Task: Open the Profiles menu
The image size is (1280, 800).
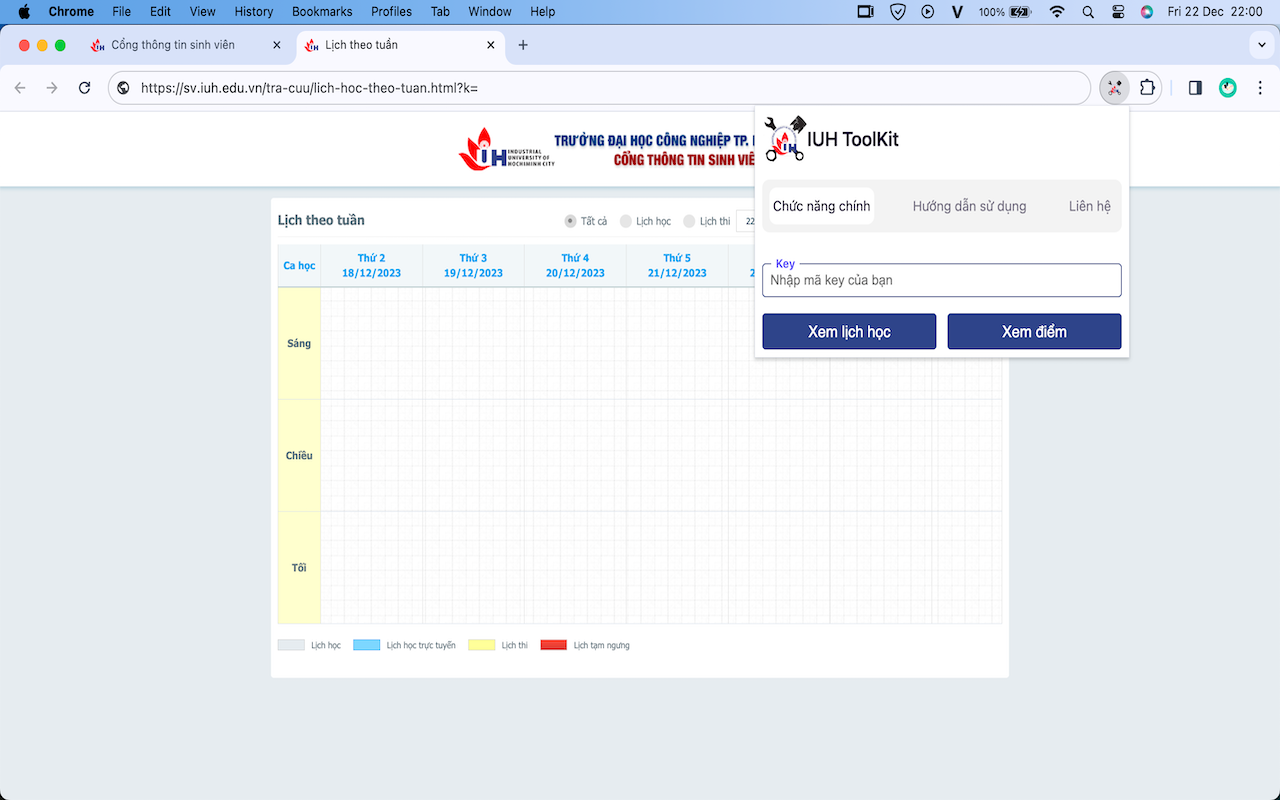Action: click(391, 12)
